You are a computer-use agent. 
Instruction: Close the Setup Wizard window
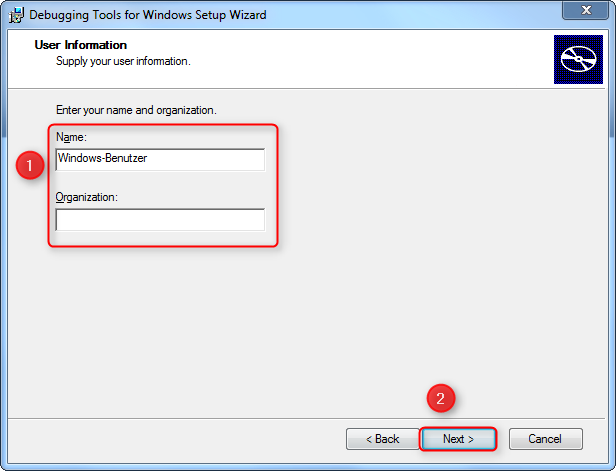586,10
